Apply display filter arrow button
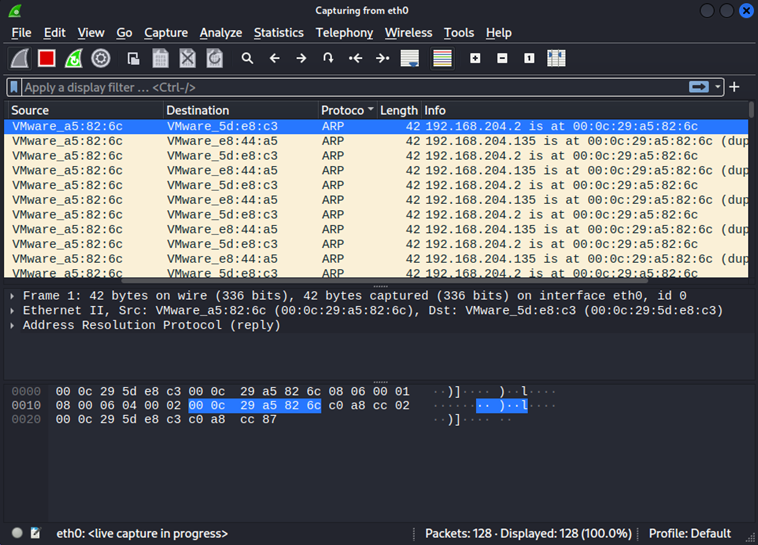758x545 pixels. click(699, 88)
